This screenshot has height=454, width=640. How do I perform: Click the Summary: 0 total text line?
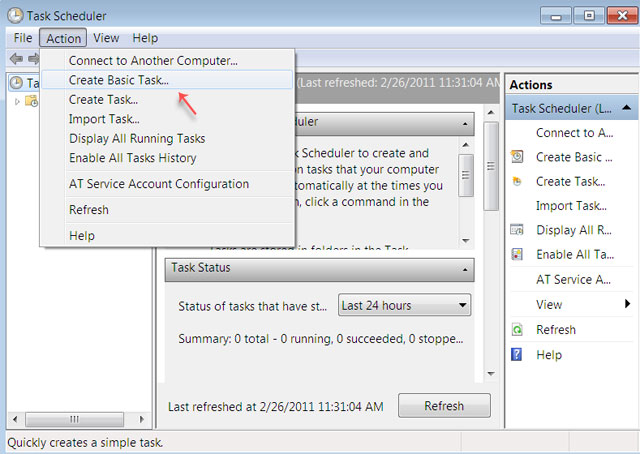pos(321,339)
